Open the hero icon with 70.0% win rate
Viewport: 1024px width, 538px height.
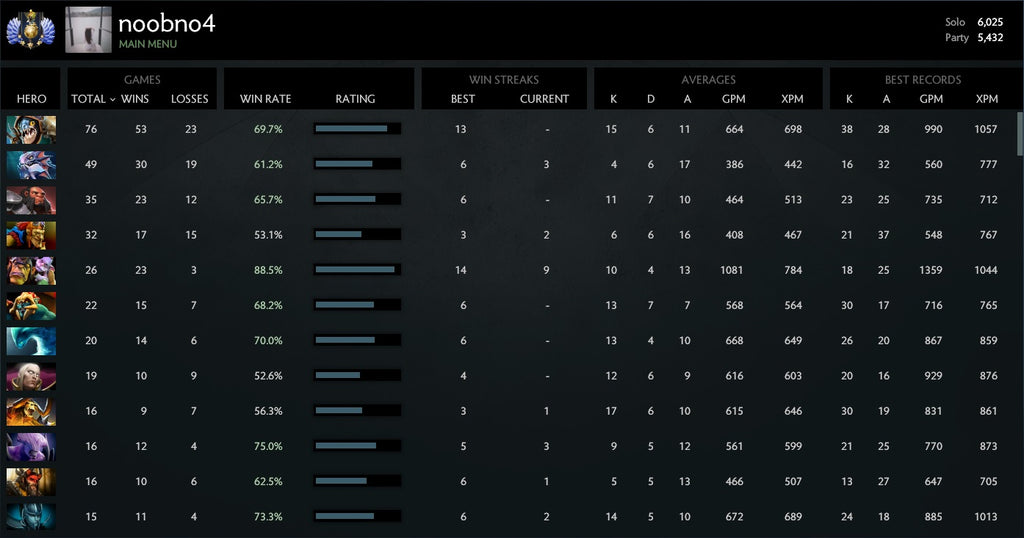click(31, 341)
